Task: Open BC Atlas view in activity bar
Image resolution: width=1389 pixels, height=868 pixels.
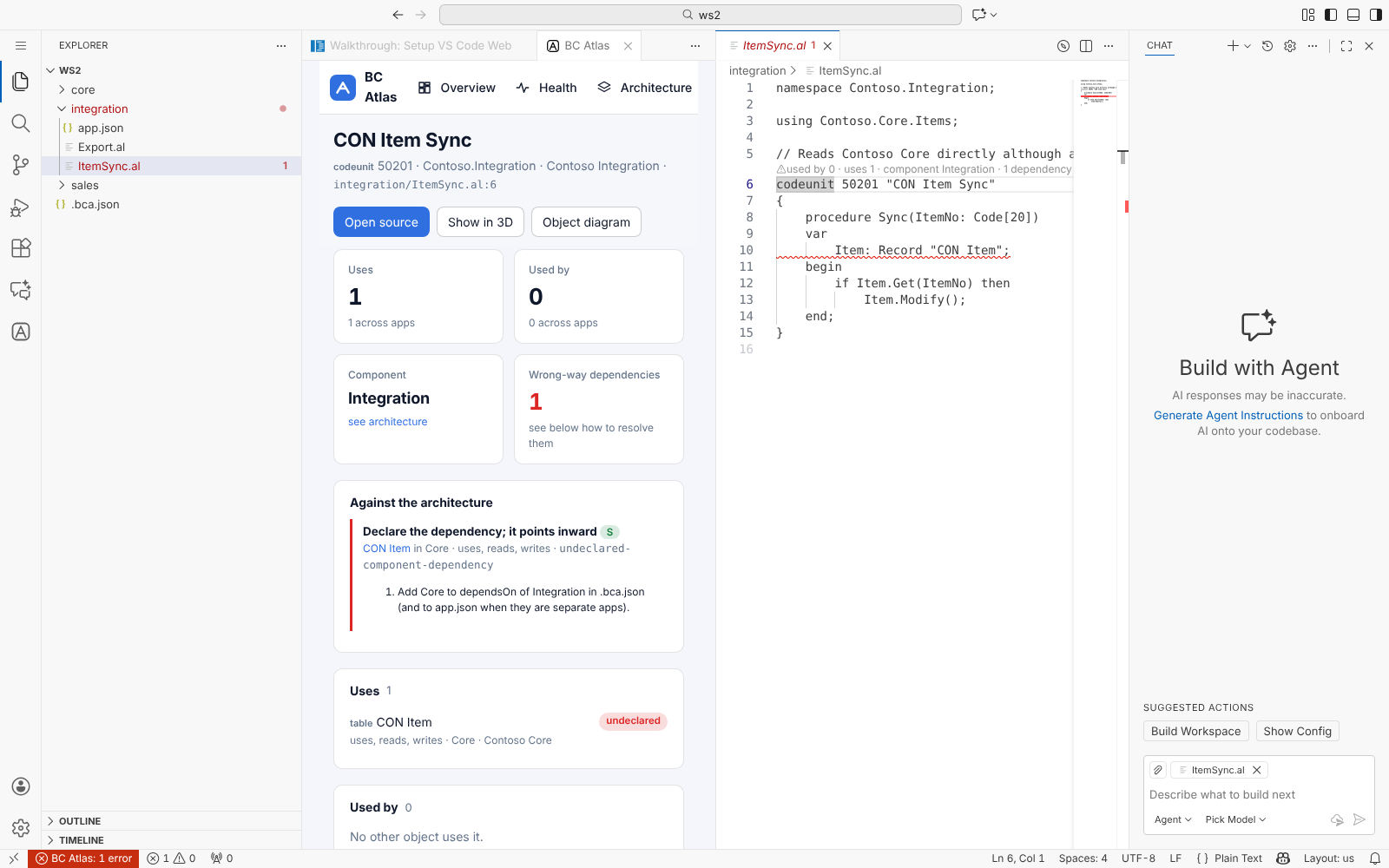Action: click(21, 332)
